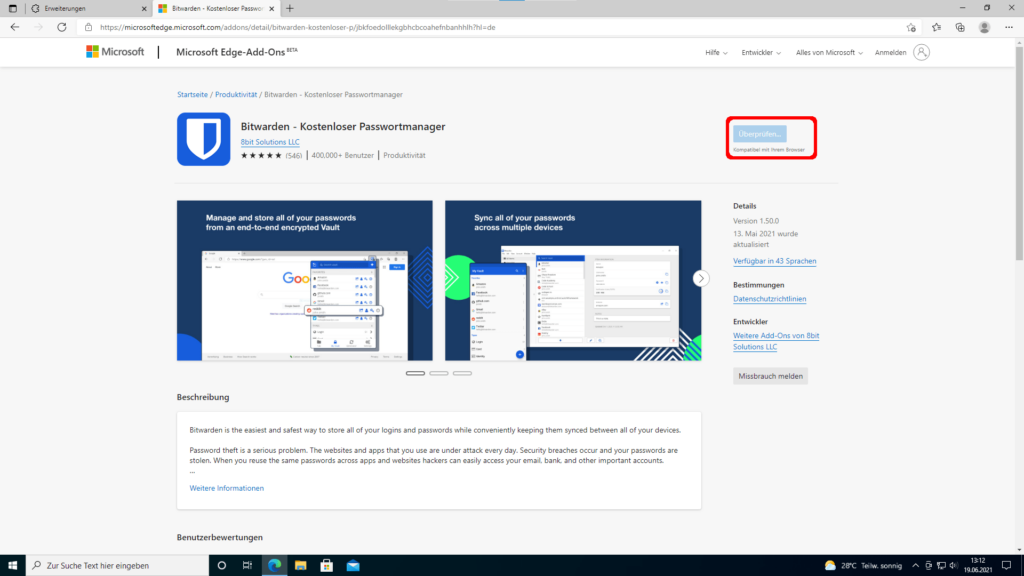Viewport: 1024px width, 576px height.
Task: Open Verfügbar in 43 Sprachen
Action: [x=775, y=261]
